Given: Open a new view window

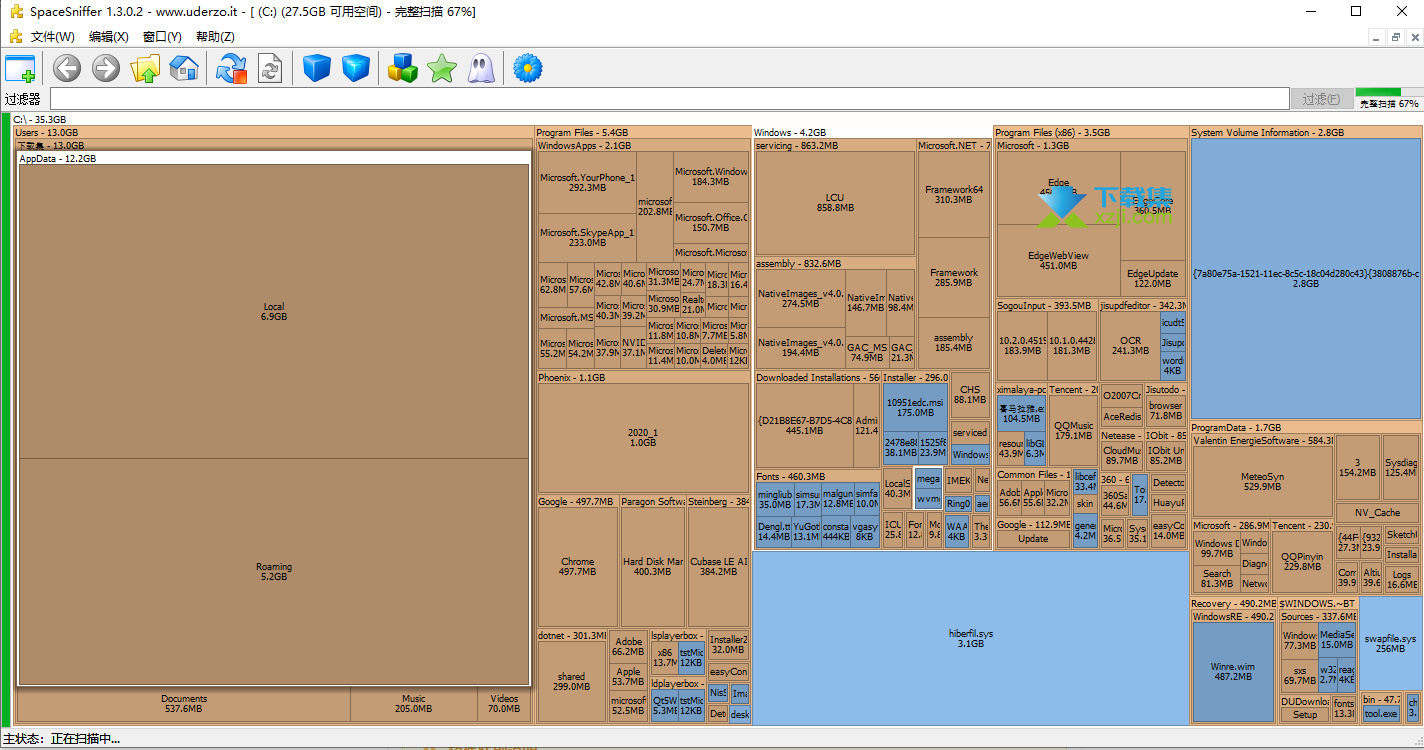Looking at the screenshot, I should pos(20,69).
